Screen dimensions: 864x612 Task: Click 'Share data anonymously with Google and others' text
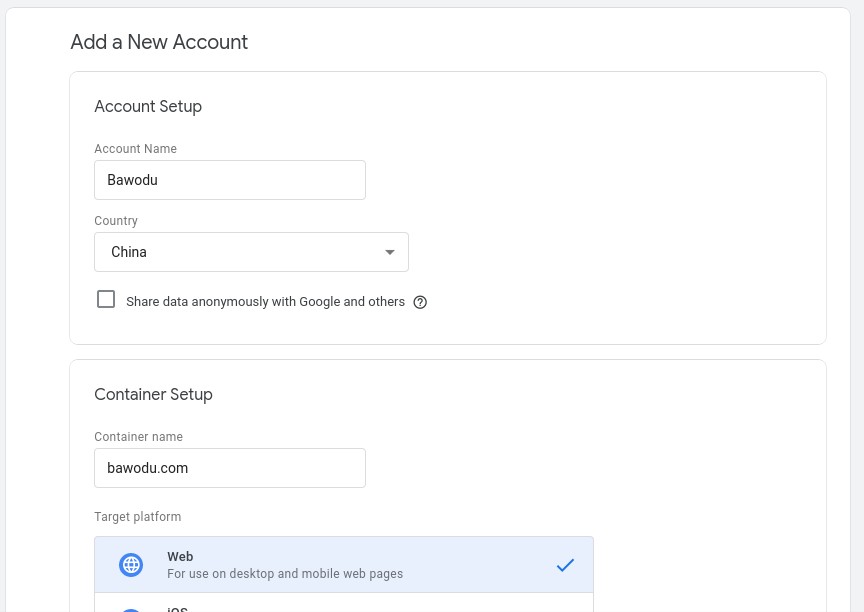(x=265, y=302)
